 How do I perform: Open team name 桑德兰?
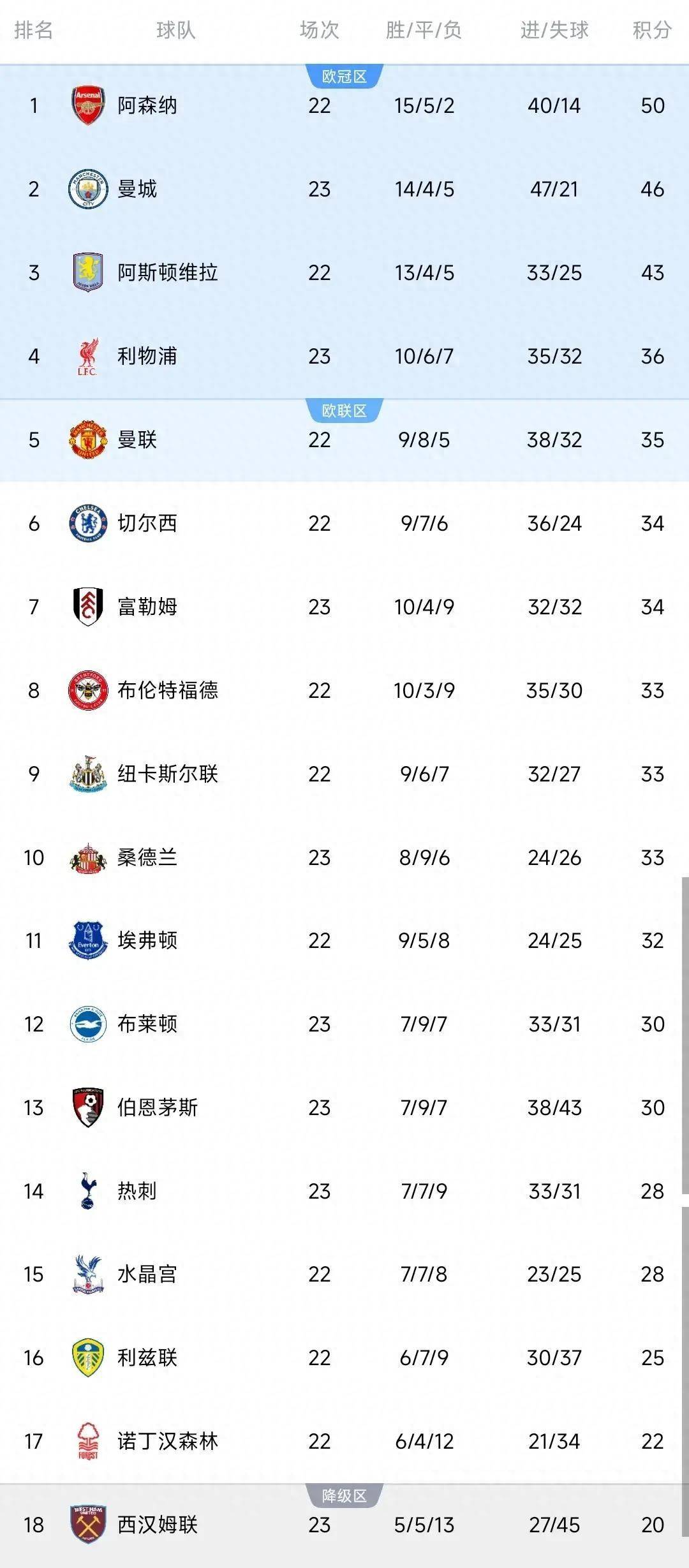[147, 857]
